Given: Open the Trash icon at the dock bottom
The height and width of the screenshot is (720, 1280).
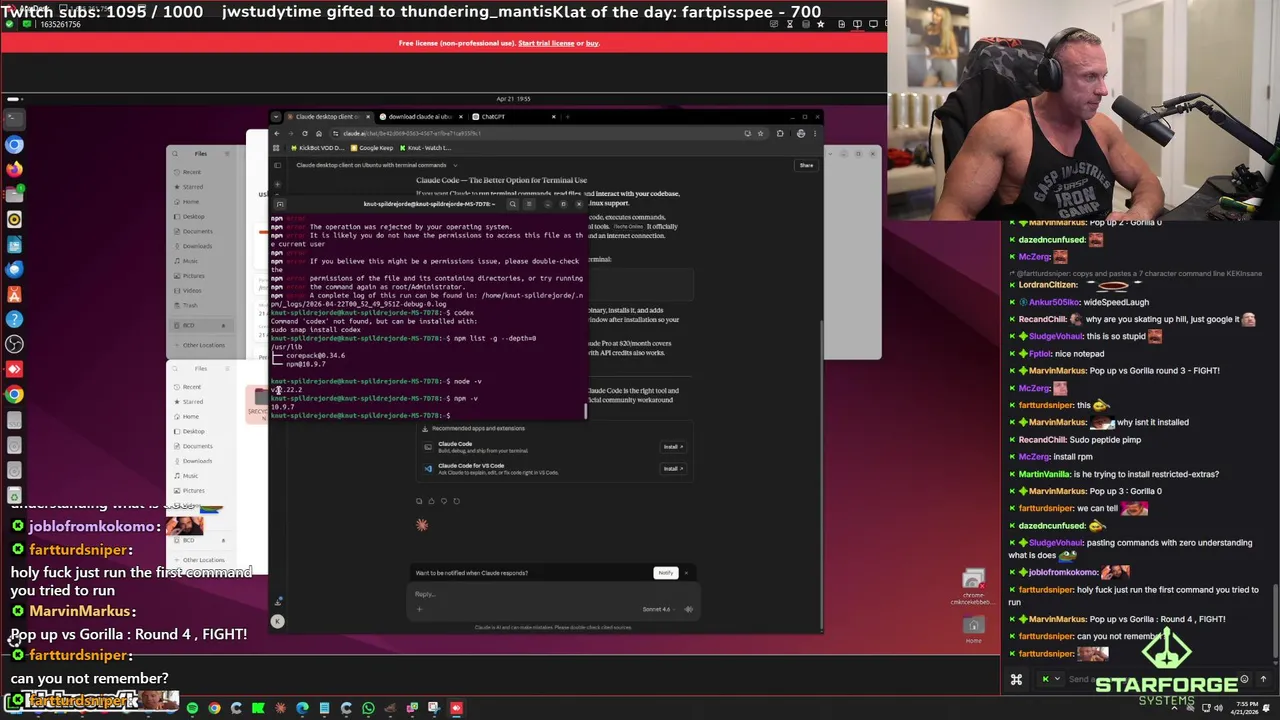Looking at the screenshot, I should tap(14, 496).
